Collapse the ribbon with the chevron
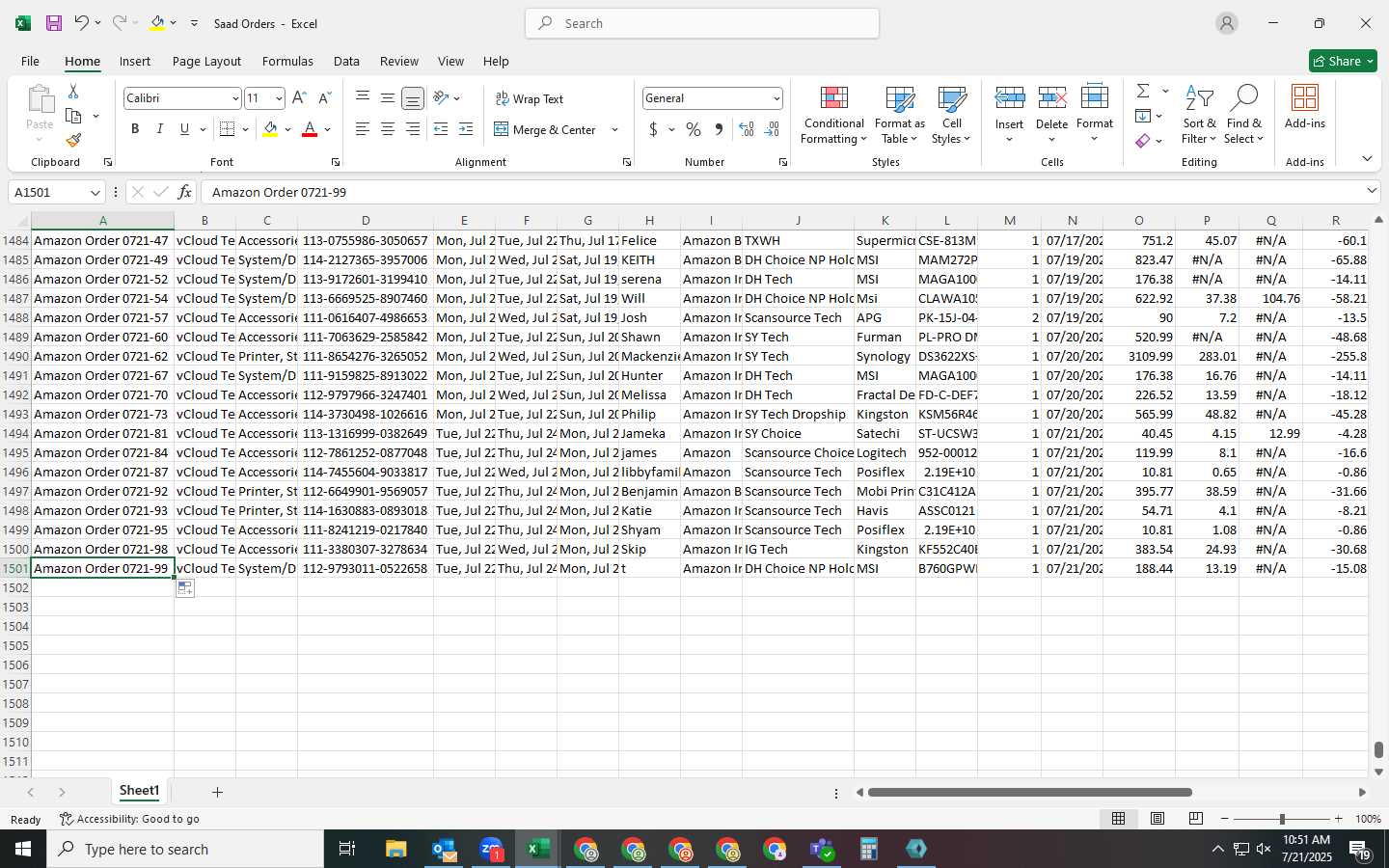 point(1367,159)
